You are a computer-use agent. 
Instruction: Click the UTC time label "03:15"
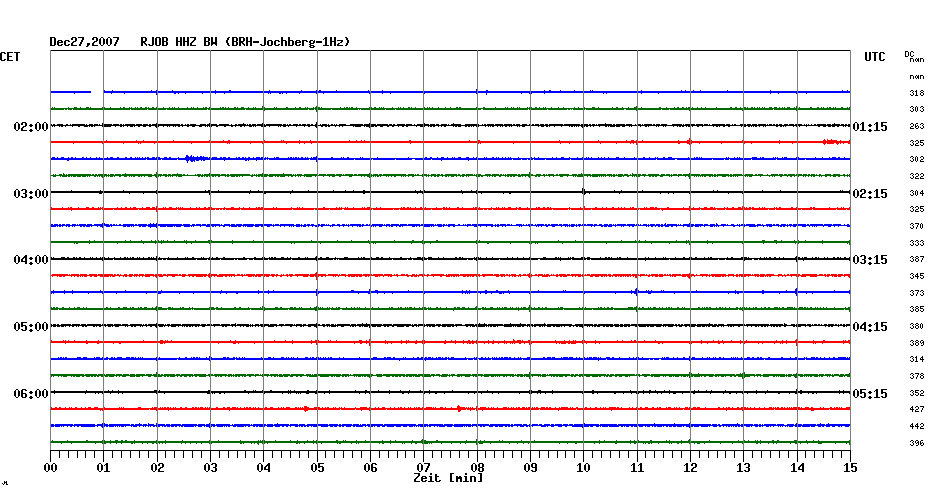click(x=870, y=260)
